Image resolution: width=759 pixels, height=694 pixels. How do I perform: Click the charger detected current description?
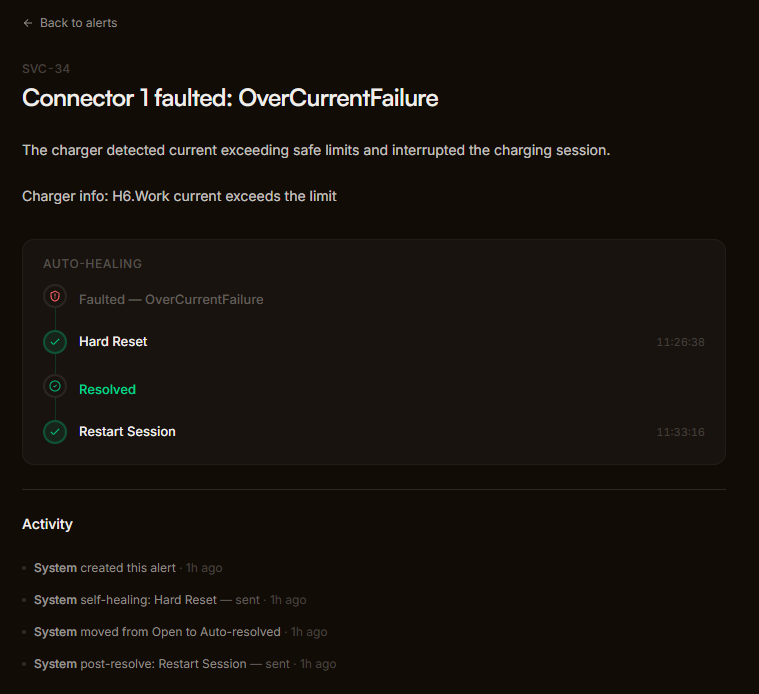point(316,151)
